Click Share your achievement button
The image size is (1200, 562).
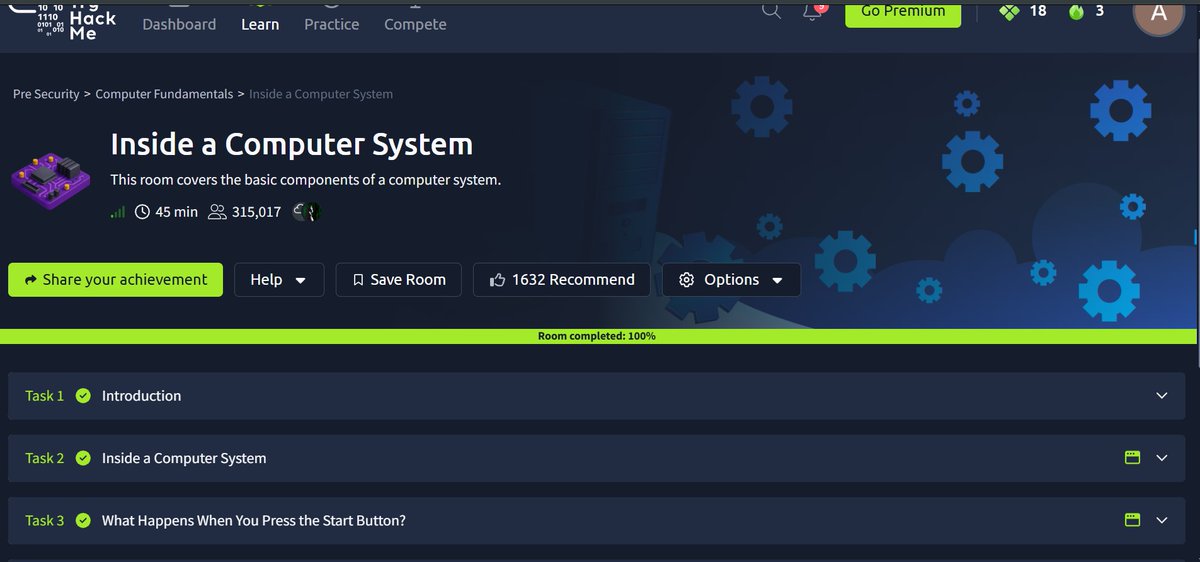115,280
